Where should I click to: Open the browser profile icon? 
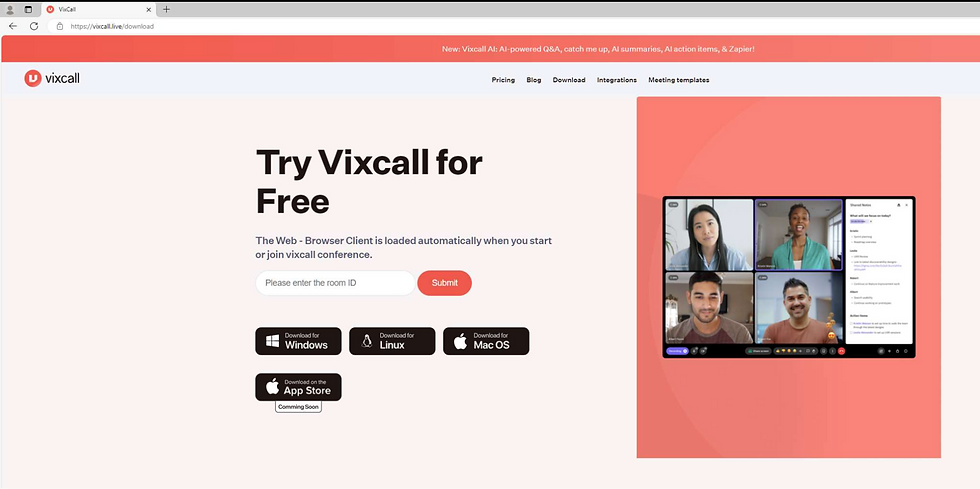[10, 9]
